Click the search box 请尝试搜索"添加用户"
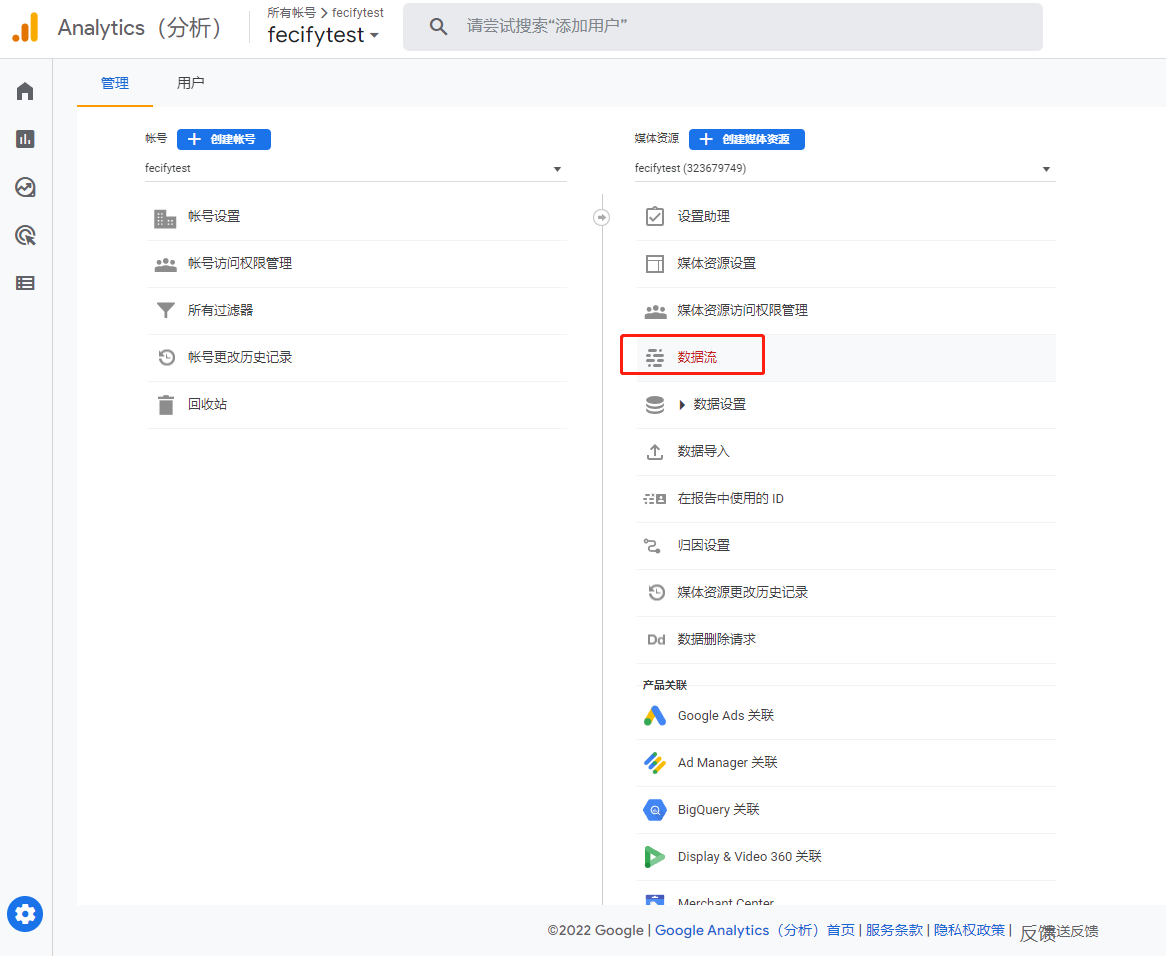The image size is (1166, 956). point(723,27)
